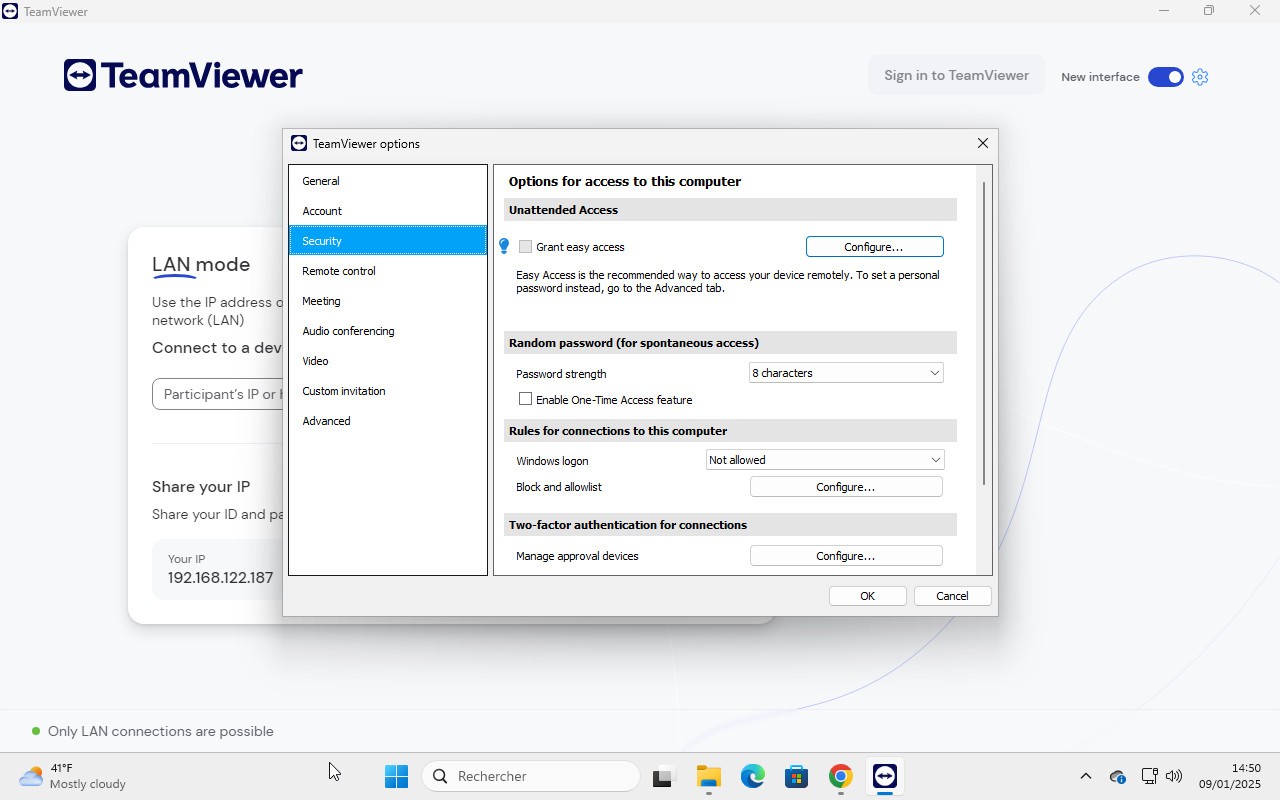
Task: Open File Explorer from the taskbar
Action: coord(708,776)
